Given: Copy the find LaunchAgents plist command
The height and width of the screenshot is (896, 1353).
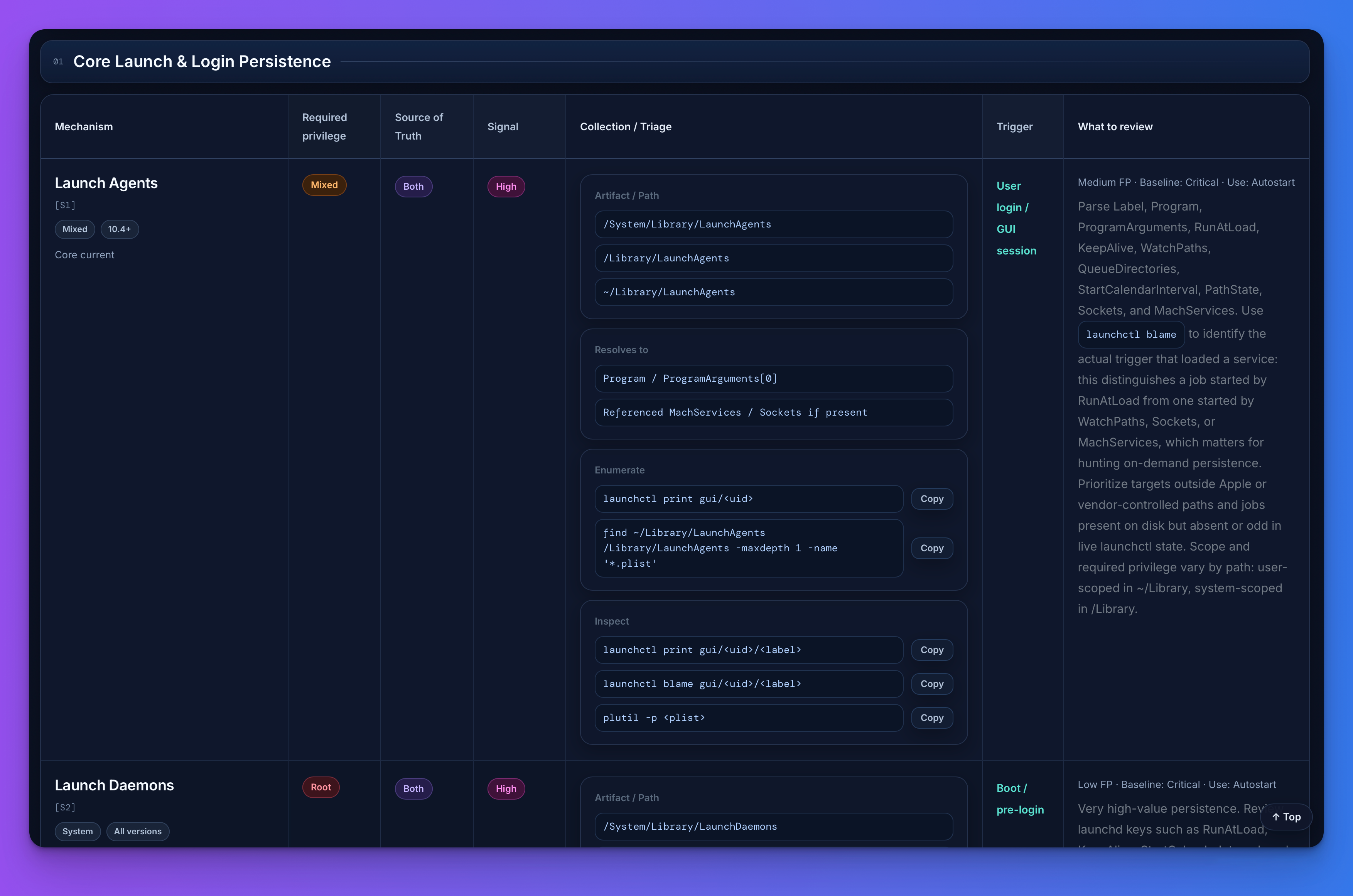Looking at the screenshot, I should (x=931, y=548).
